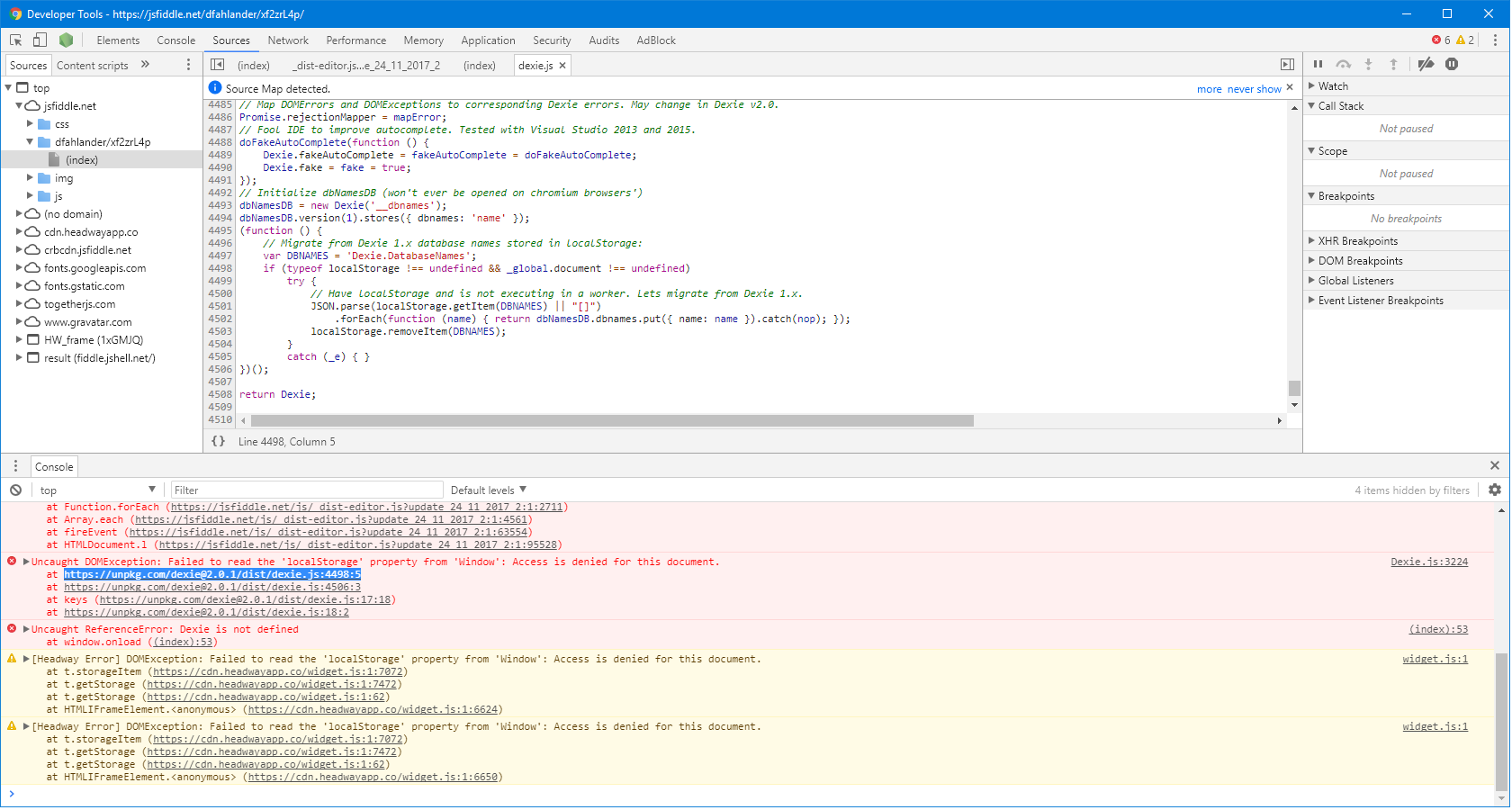Pretty print the source with braces icon
This screenshot has width=1512, height=810.
point(218,441)
